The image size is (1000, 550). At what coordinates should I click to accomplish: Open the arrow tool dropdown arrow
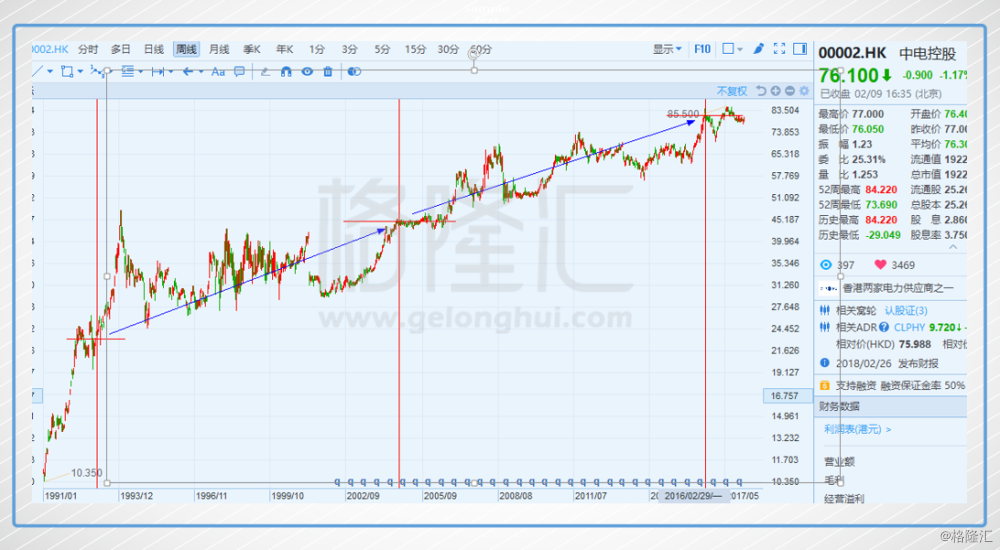coord(201,71)
